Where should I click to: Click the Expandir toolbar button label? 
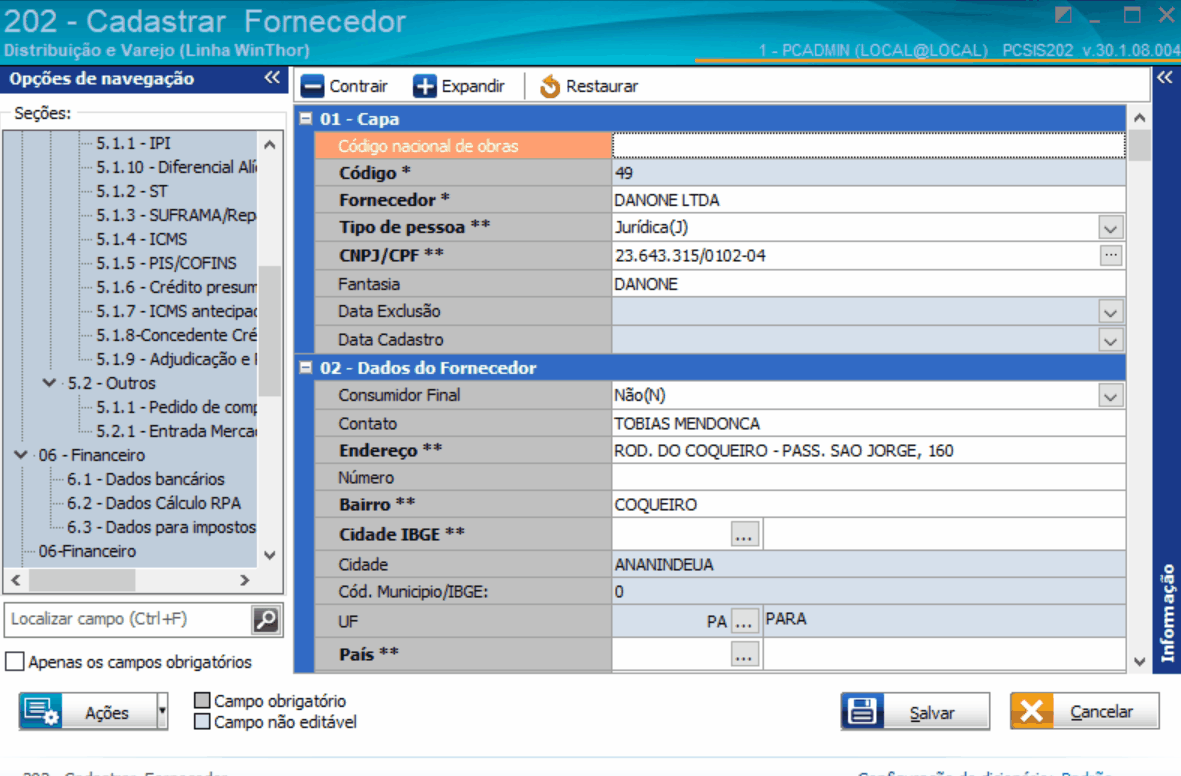point(473,87)
